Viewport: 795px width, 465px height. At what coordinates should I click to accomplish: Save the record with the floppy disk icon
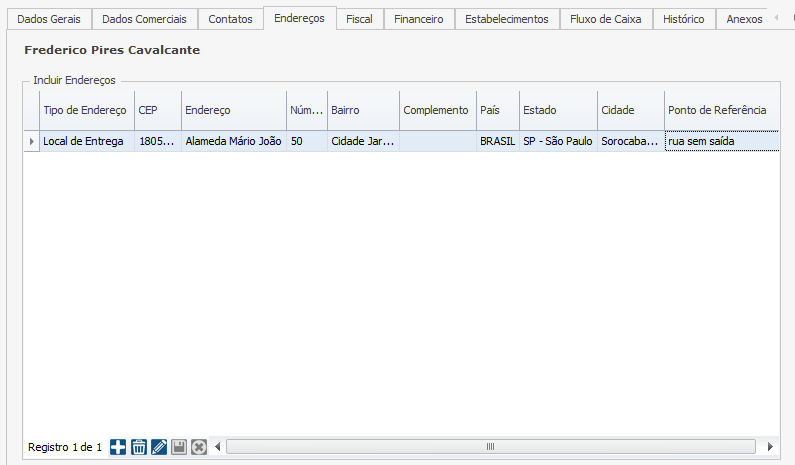[x=179, y=447]
